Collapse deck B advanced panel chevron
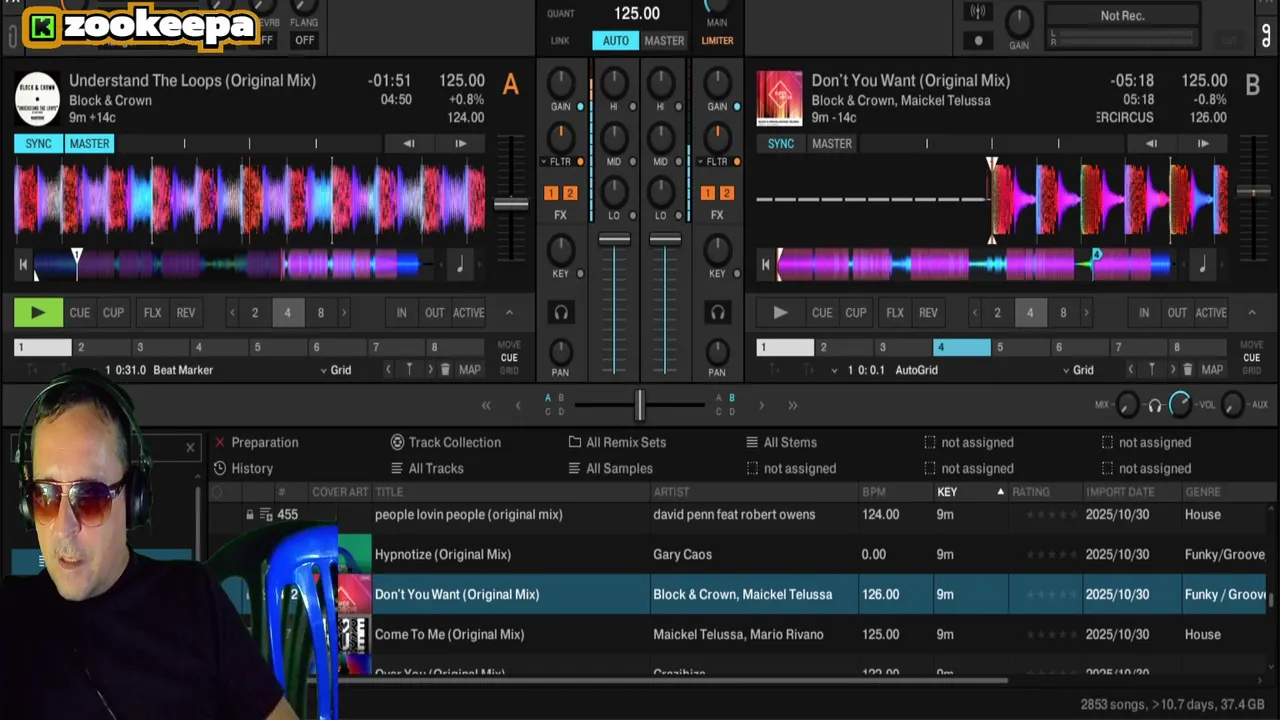Viewport: 1280px width, 720px height. pyautogui.click(x=1251, y=313)
